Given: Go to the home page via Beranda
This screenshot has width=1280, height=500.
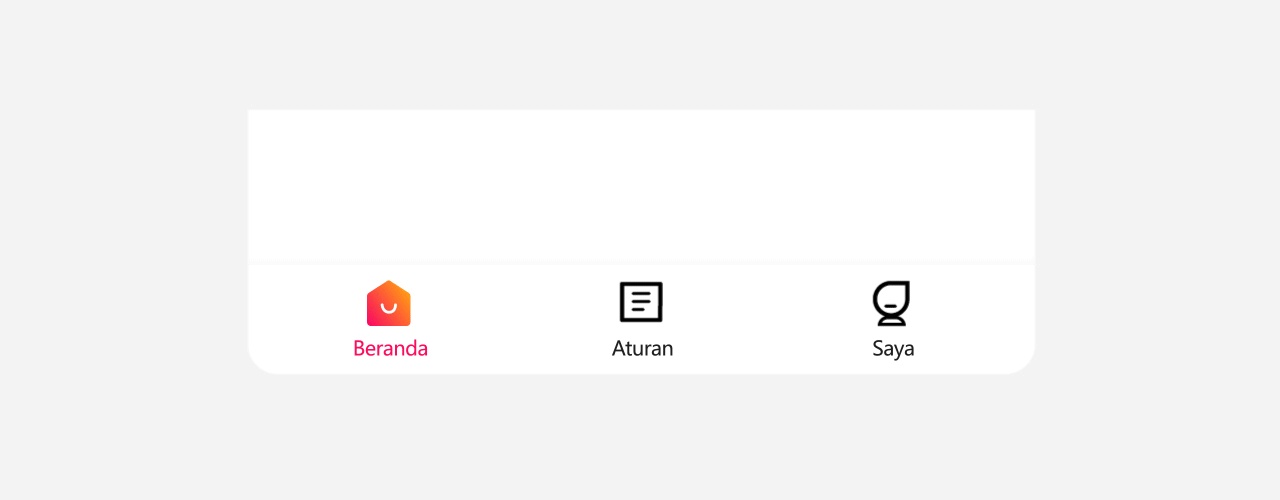Looking at the screenshot, I should click(390, 320).
